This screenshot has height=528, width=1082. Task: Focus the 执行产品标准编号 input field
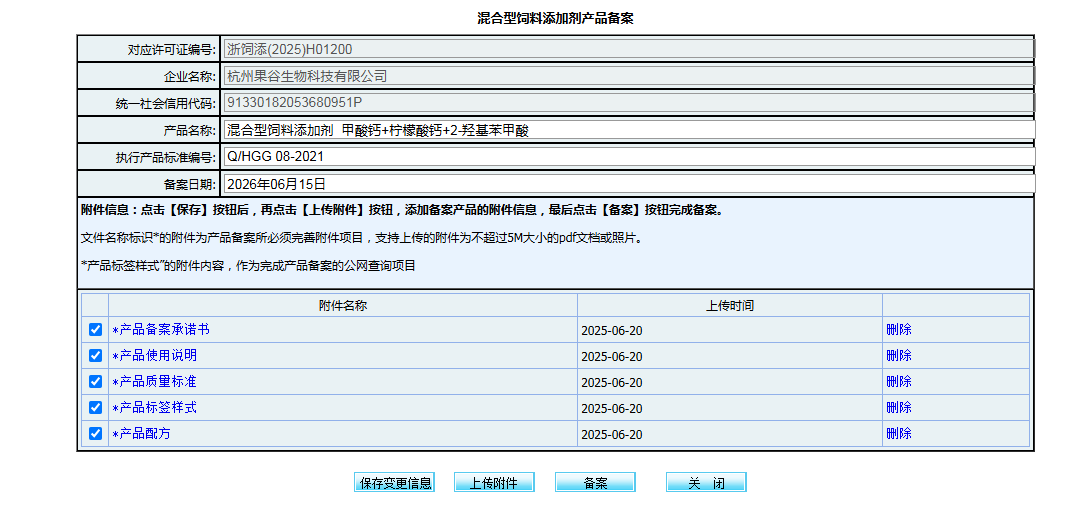(629, 157)
